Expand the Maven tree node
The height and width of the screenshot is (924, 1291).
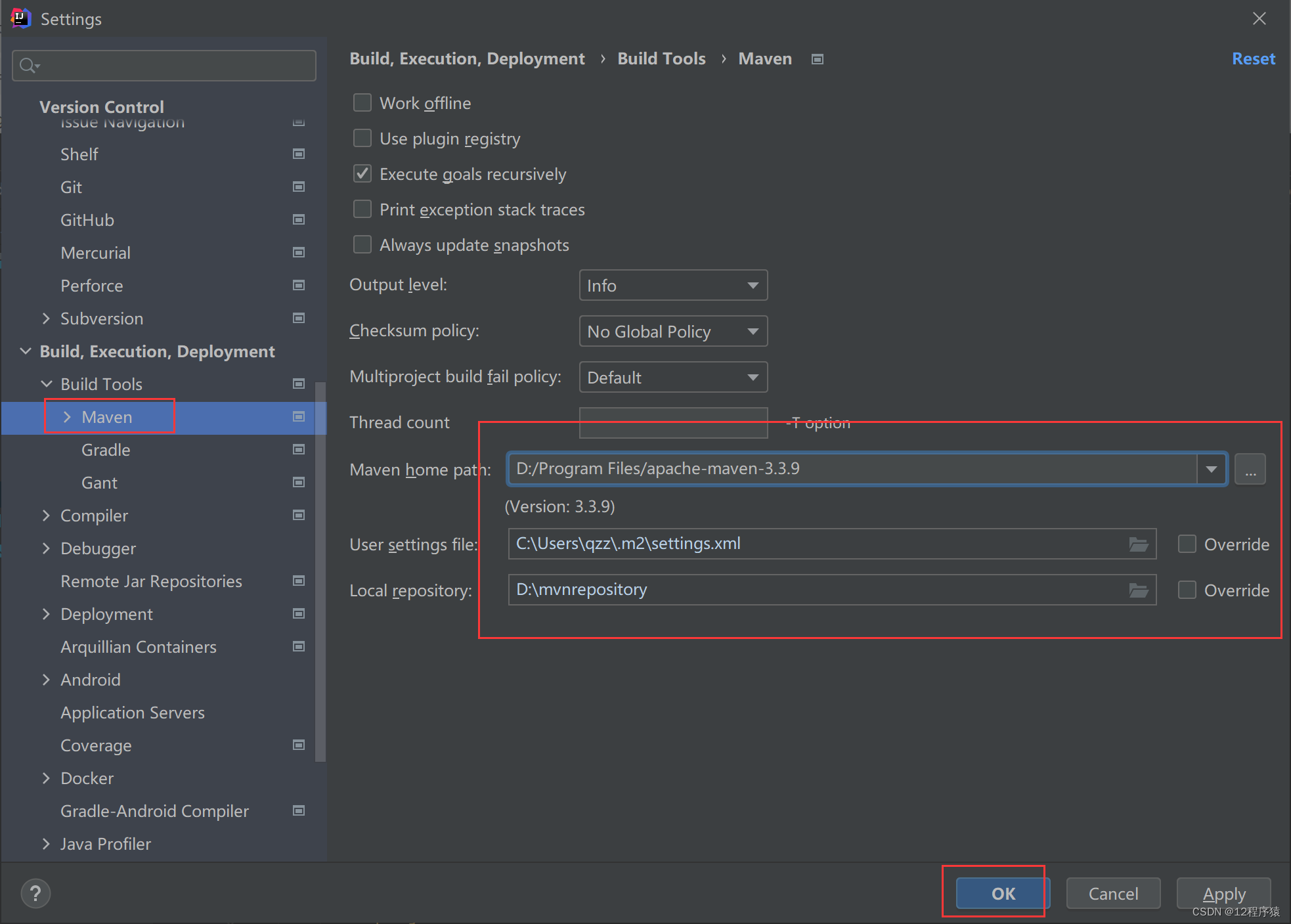coord(67,417)
